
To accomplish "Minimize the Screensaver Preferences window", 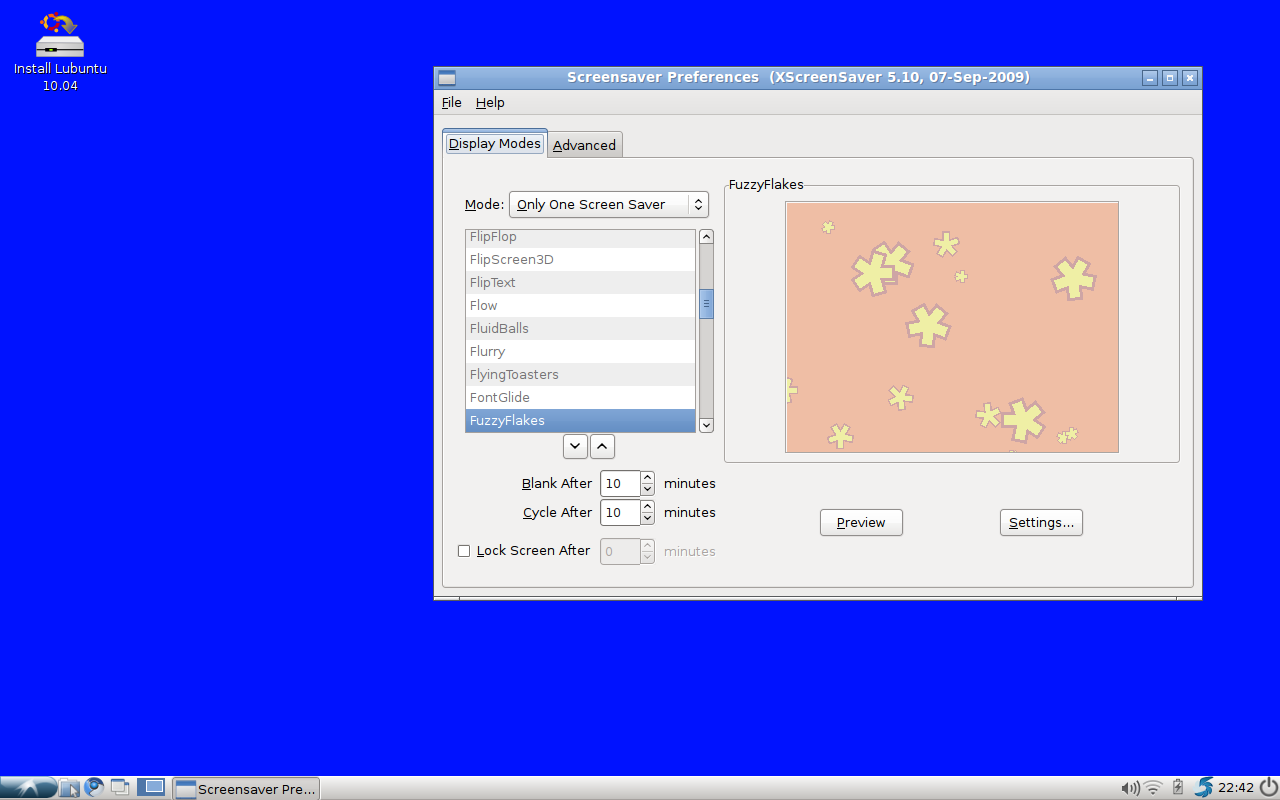I will (1150, 78).
